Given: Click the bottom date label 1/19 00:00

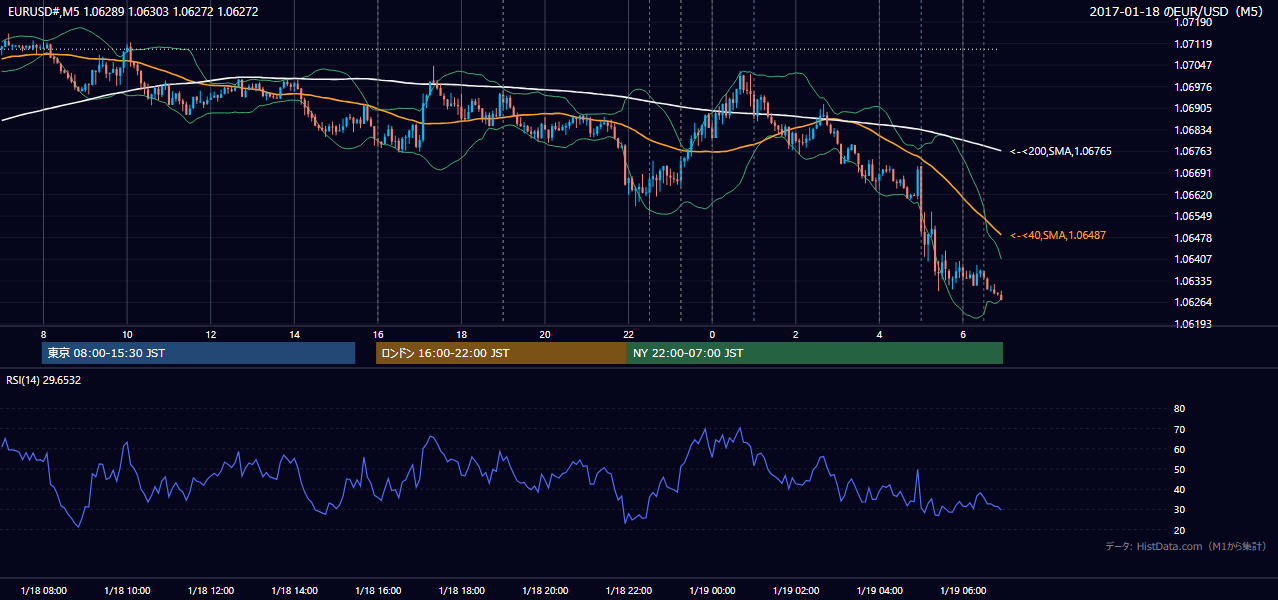Looking at the screenshot, I should click(712, 591).
